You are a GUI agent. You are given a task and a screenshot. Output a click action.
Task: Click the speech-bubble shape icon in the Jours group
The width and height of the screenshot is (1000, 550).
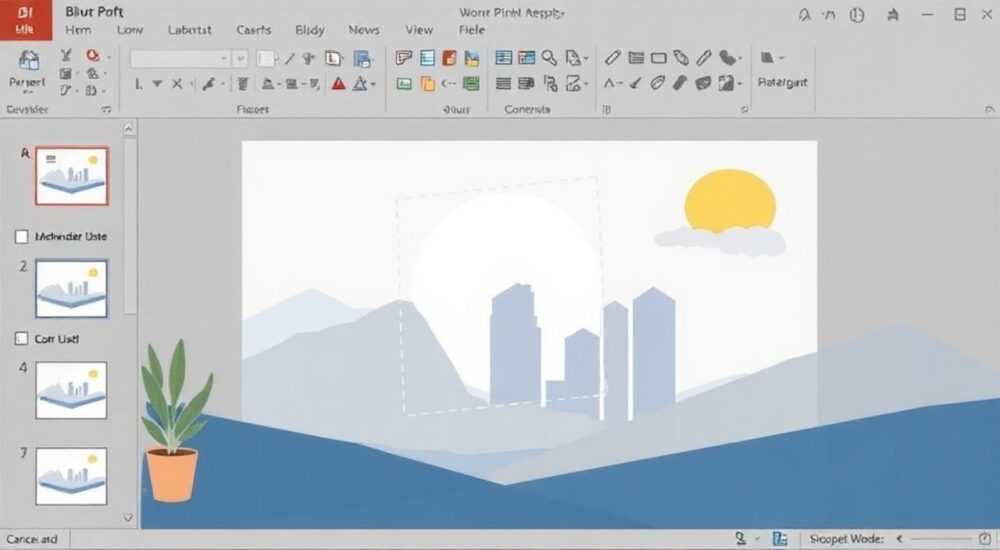coord(403,58)
